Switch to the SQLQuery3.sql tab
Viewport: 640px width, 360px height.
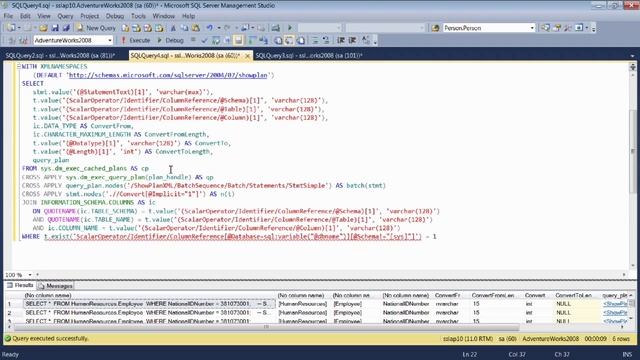(x=309, y=56)
